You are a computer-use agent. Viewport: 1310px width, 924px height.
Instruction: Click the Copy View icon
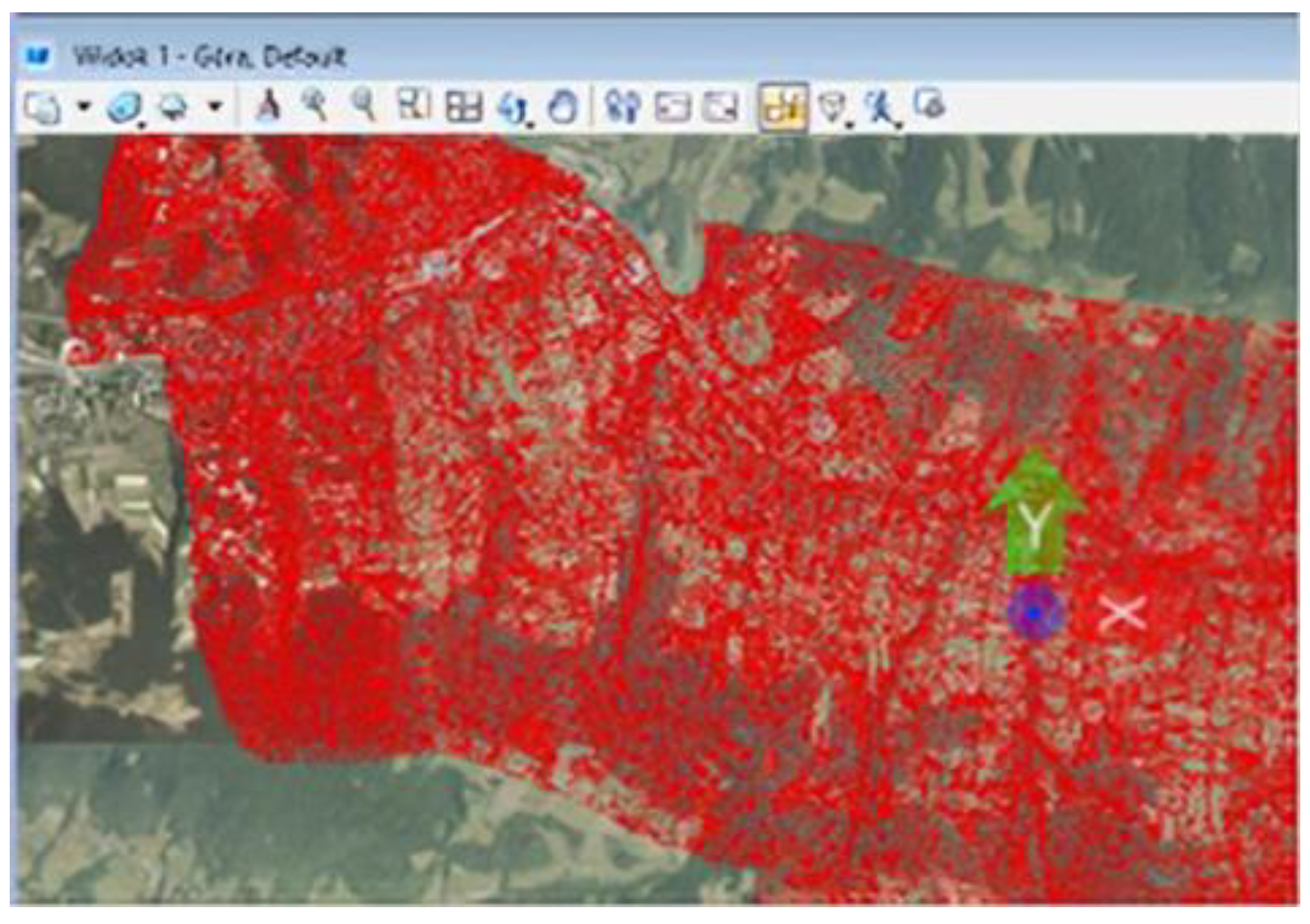[930, 104]
